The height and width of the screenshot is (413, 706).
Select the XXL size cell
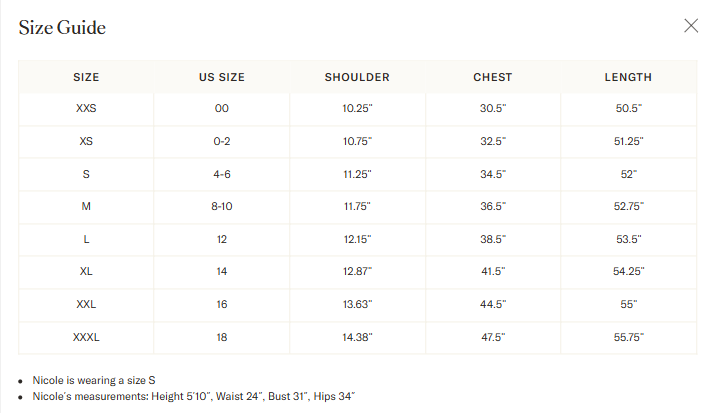86,304
